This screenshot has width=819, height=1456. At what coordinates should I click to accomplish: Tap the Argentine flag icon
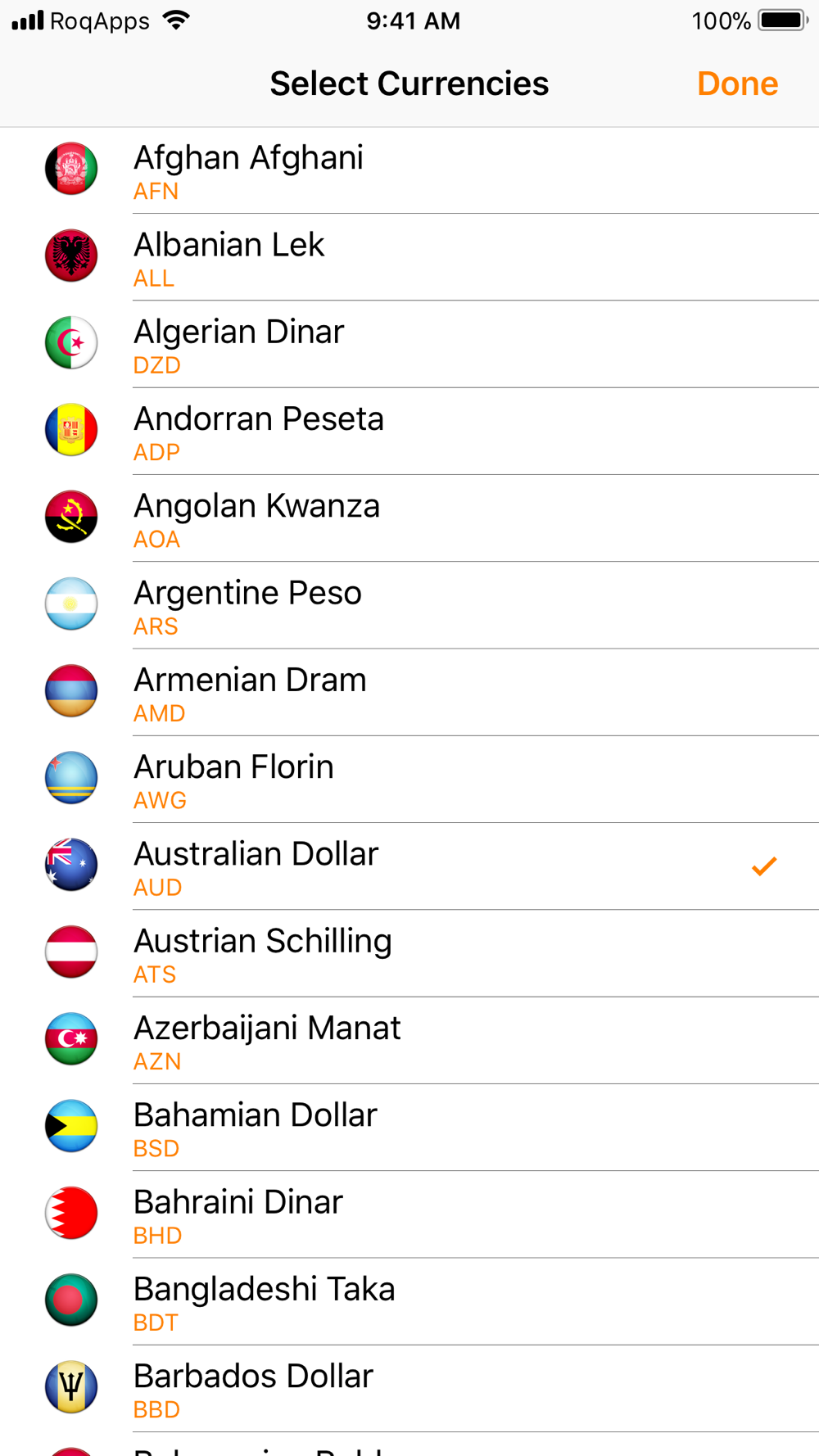point(71,604)
